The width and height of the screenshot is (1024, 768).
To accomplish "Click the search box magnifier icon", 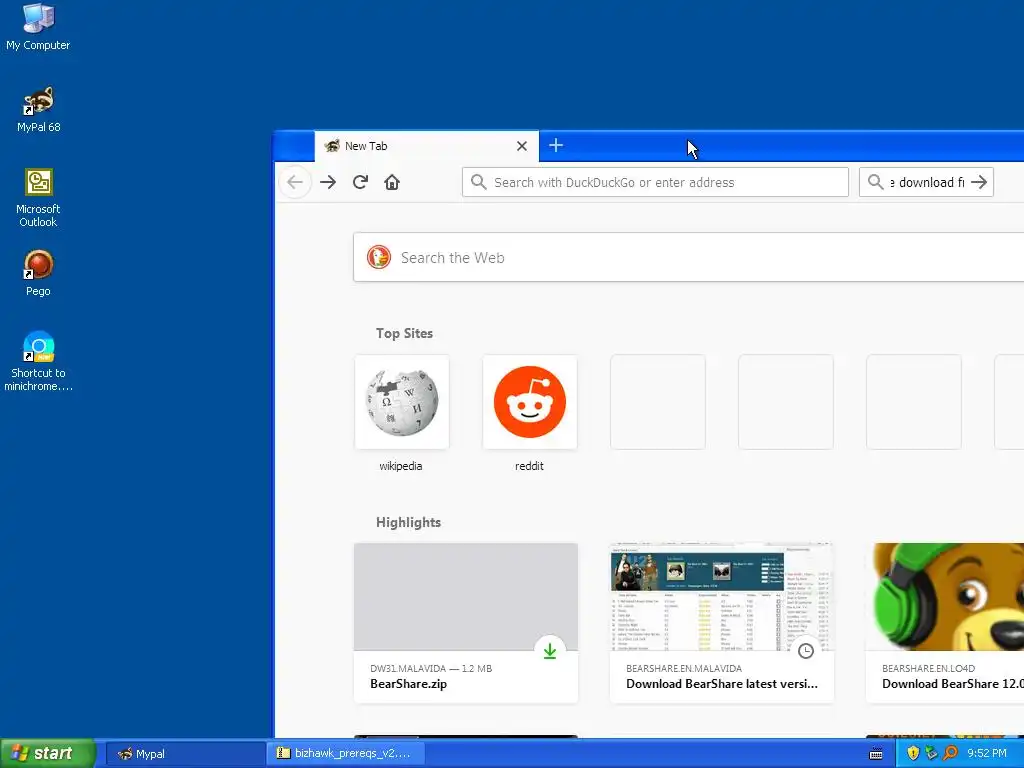I will point(876,182).
